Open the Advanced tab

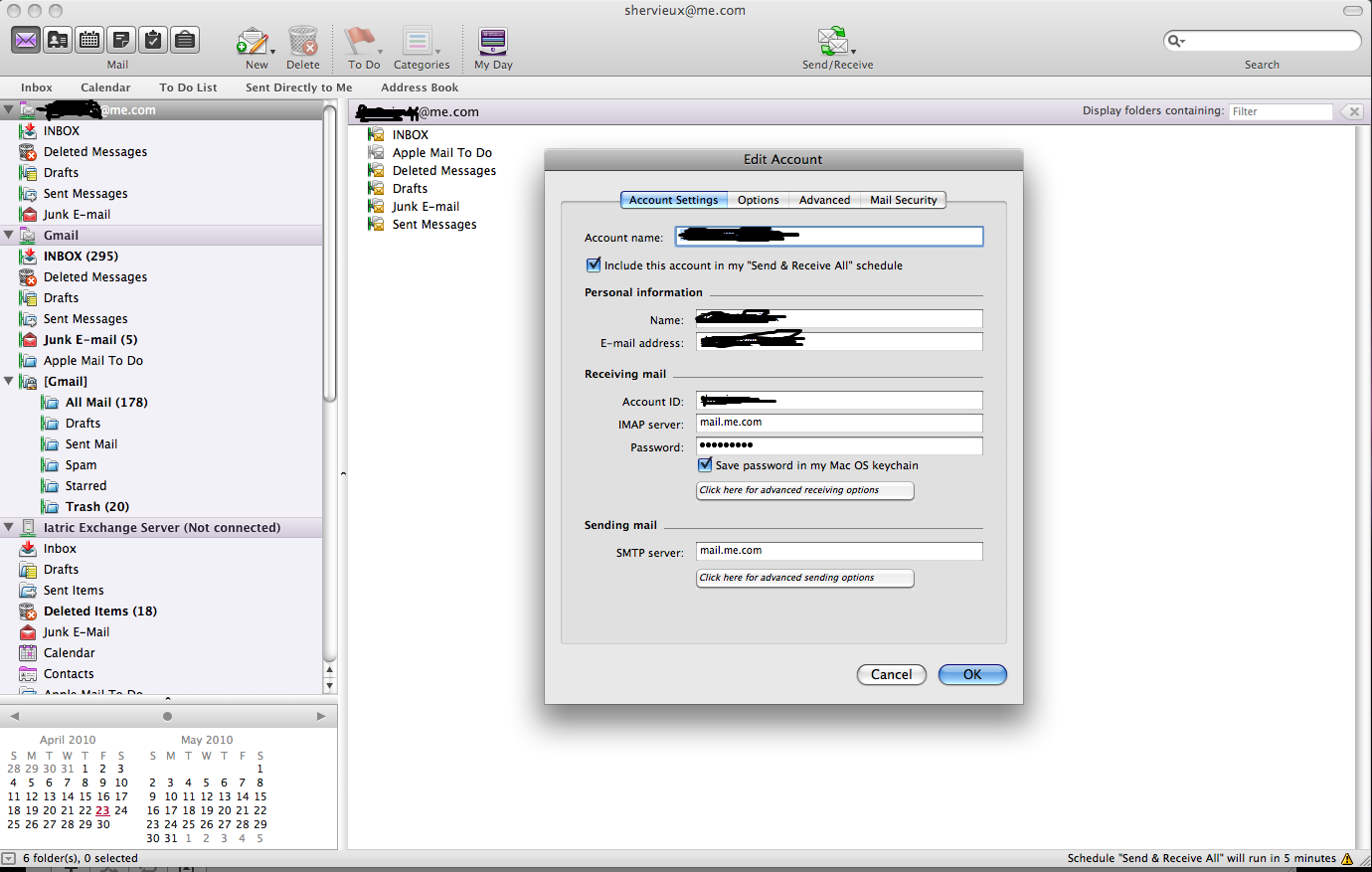(x=825, y=200)
